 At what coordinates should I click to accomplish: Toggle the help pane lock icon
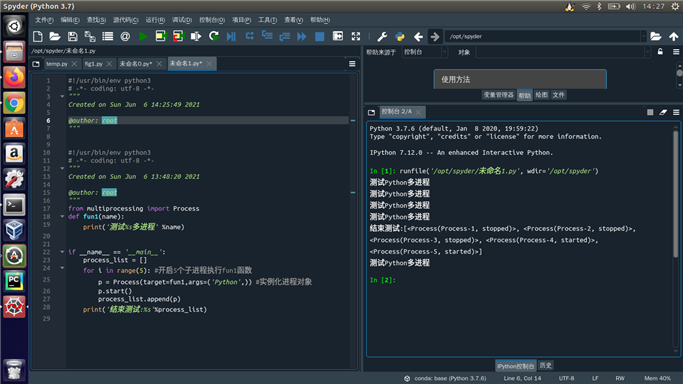click(x=660, y=52)
